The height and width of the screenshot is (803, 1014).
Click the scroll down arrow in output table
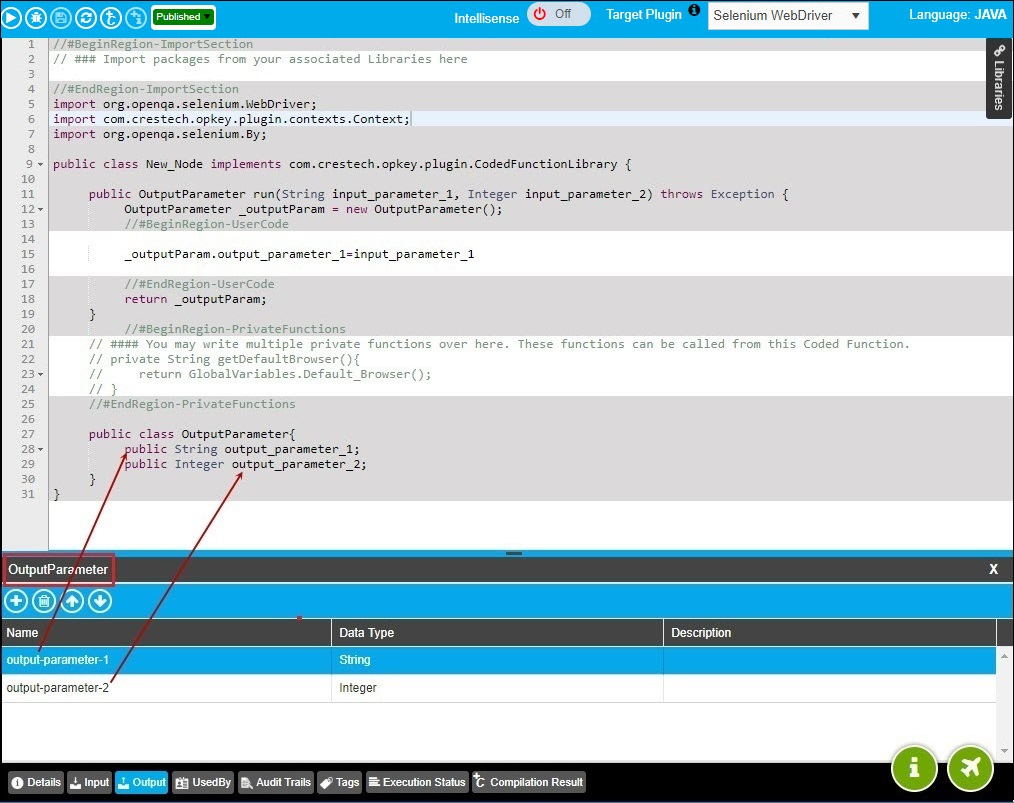(x=1004, y=751)
